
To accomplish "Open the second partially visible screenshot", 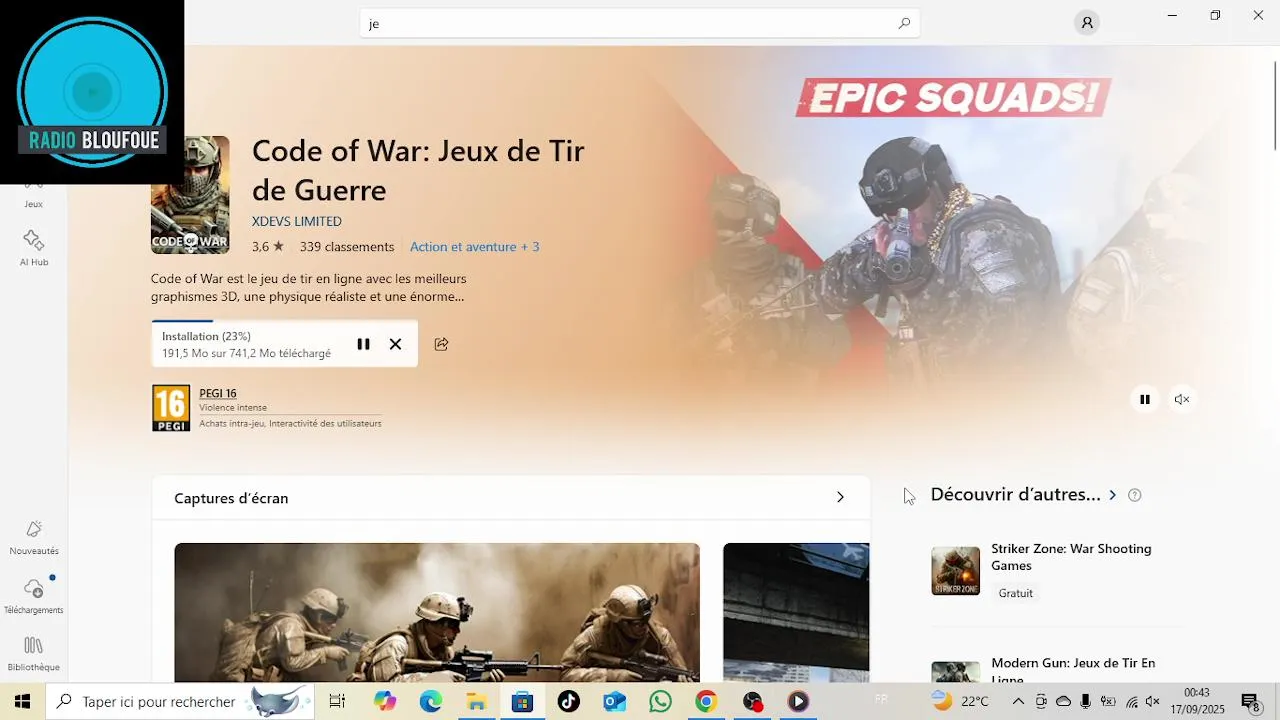I will 796,612.
